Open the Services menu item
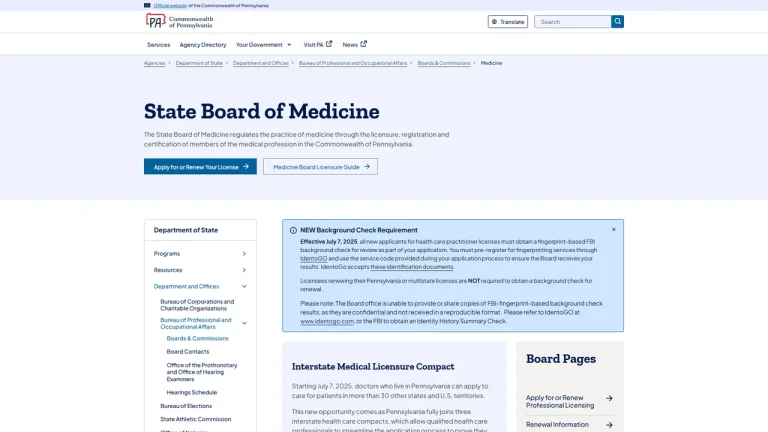Viewport: 768px width, 432px height. coord(158,45)
